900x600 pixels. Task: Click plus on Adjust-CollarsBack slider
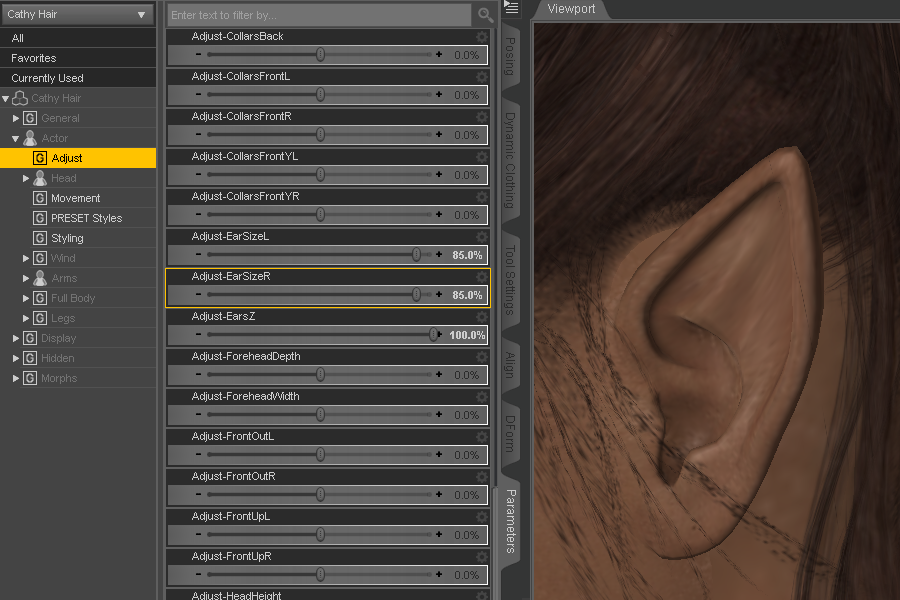439,55
